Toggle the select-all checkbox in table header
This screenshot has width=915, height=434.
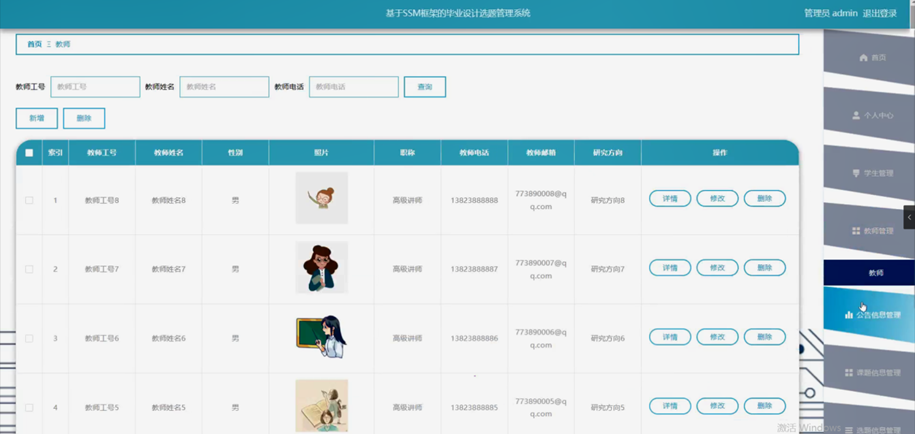29,153
